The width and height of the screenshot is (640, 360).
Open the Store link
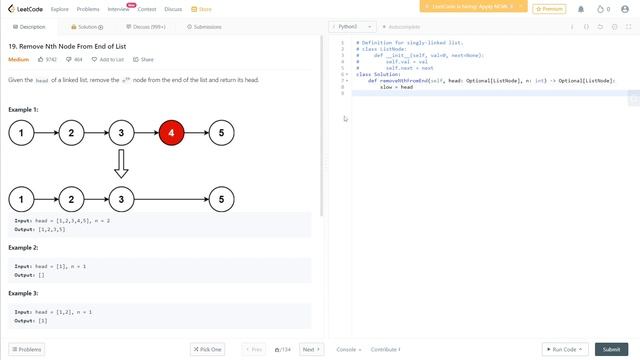click(x=201, y=9)
